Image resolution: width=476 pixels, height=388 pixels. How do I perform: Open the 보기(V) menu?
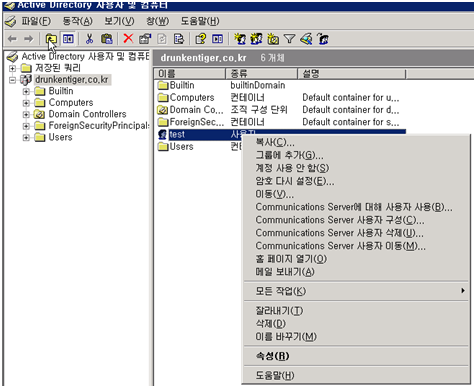point(119,21)
